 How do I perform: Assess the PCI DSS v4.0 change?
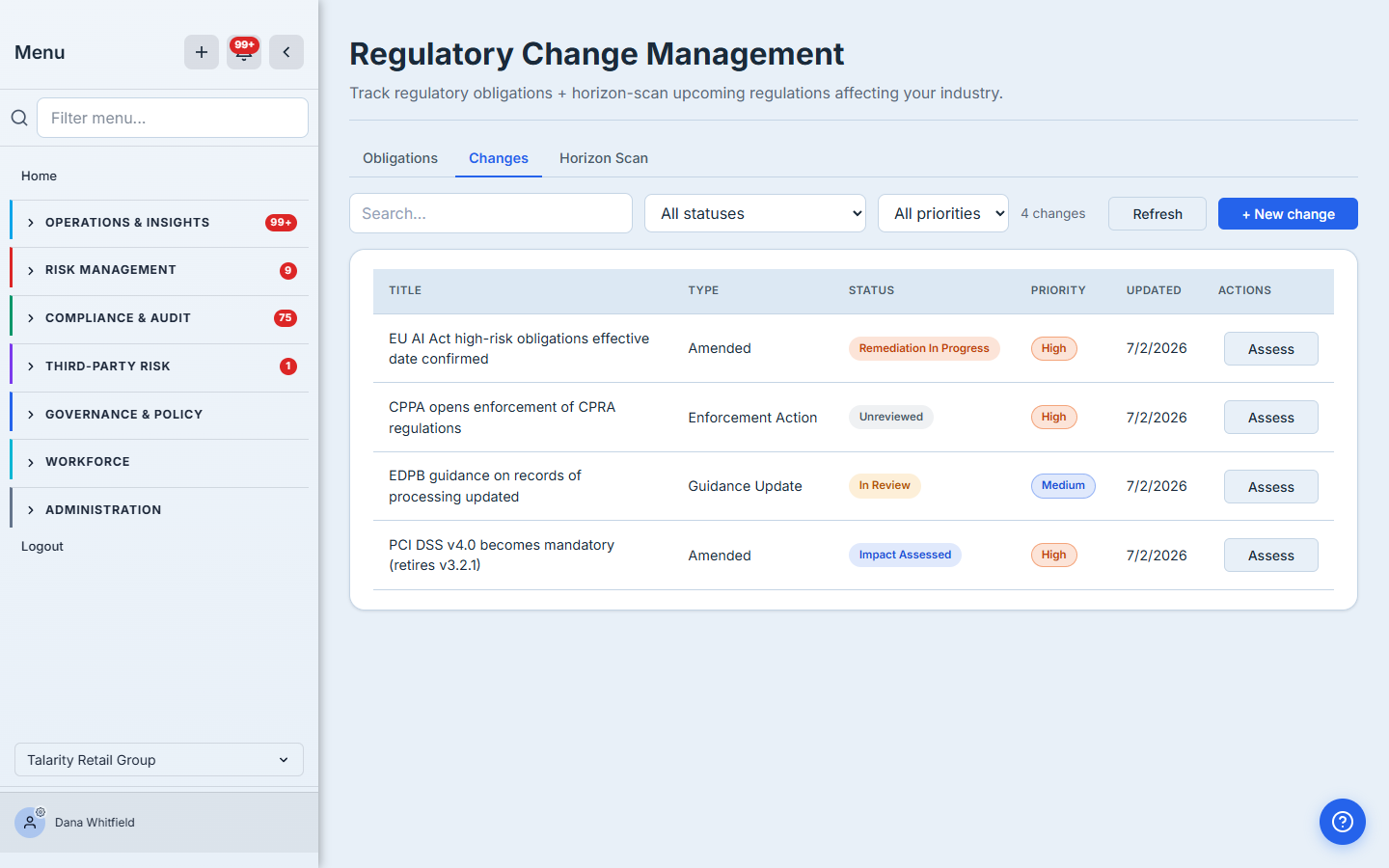(x=1271, y=556)
